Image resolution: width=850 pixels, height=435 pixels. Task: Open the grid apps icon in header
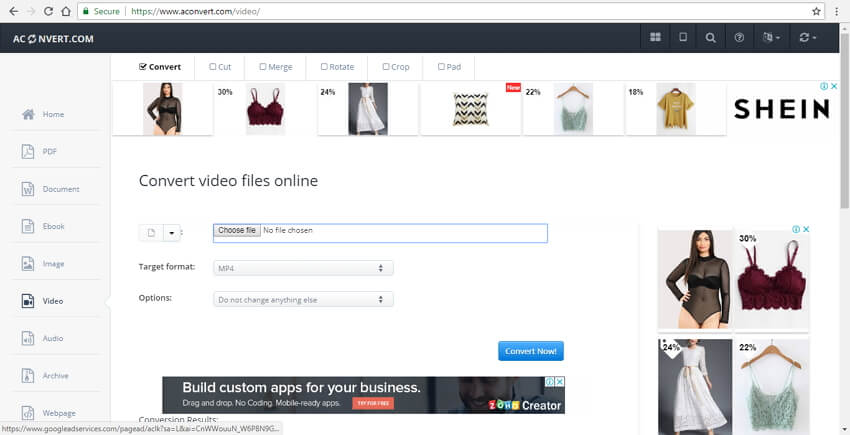655,37
